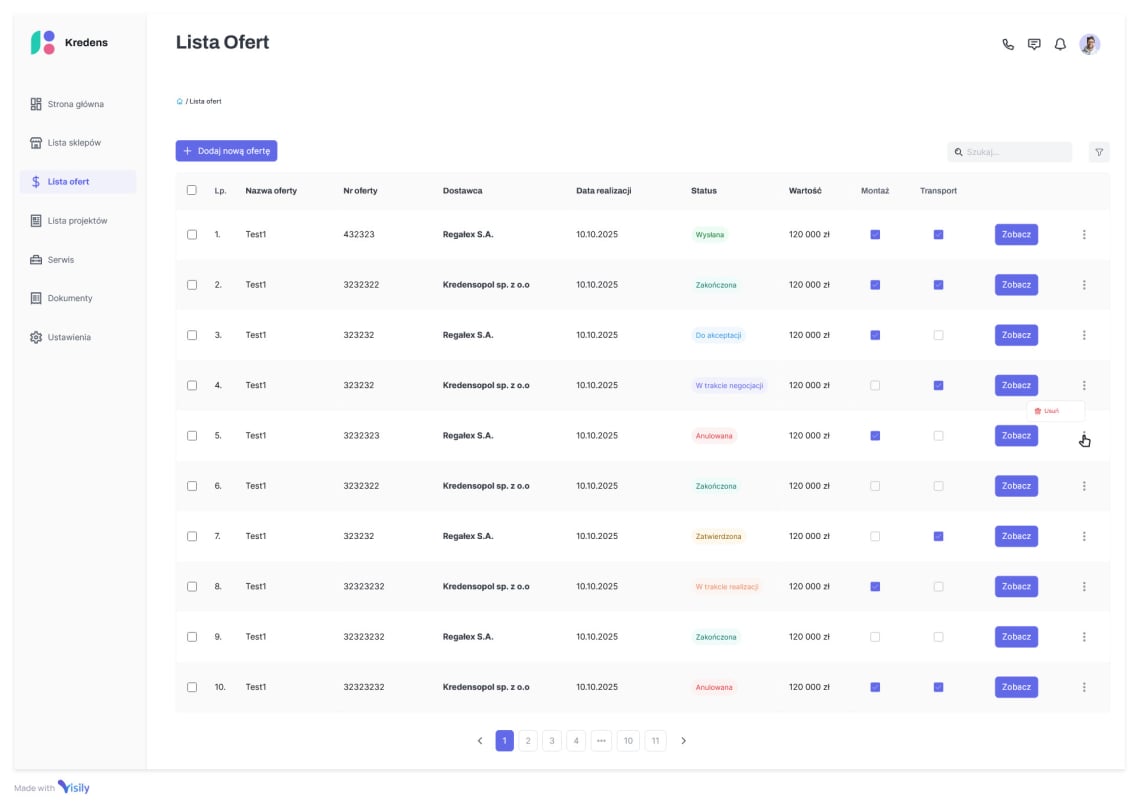This screenshot has height=807, width=1139.
Task: Open the Dokumenty icon in the sidebar
Action: 37,298
